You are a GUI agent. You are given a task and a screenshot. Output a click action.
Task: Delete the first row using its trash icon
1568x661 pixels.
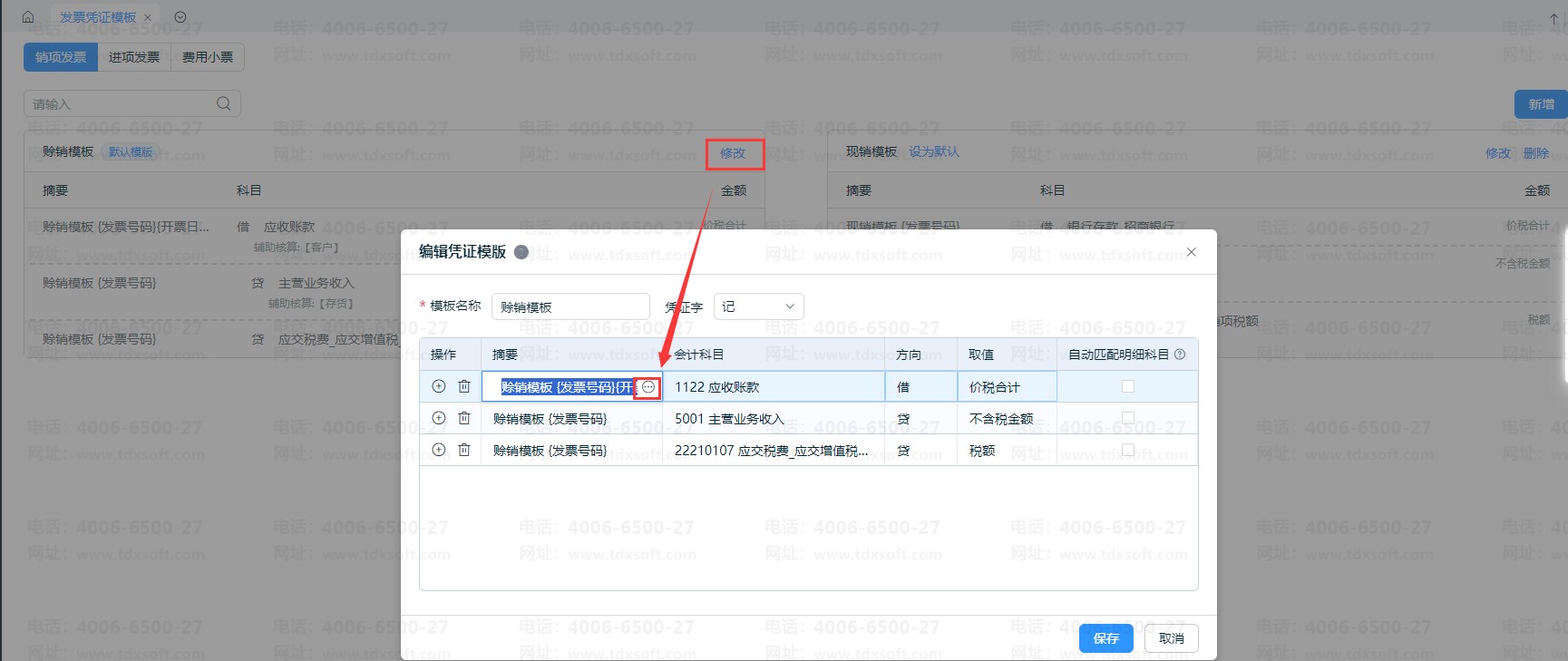(x=464, y=386)
